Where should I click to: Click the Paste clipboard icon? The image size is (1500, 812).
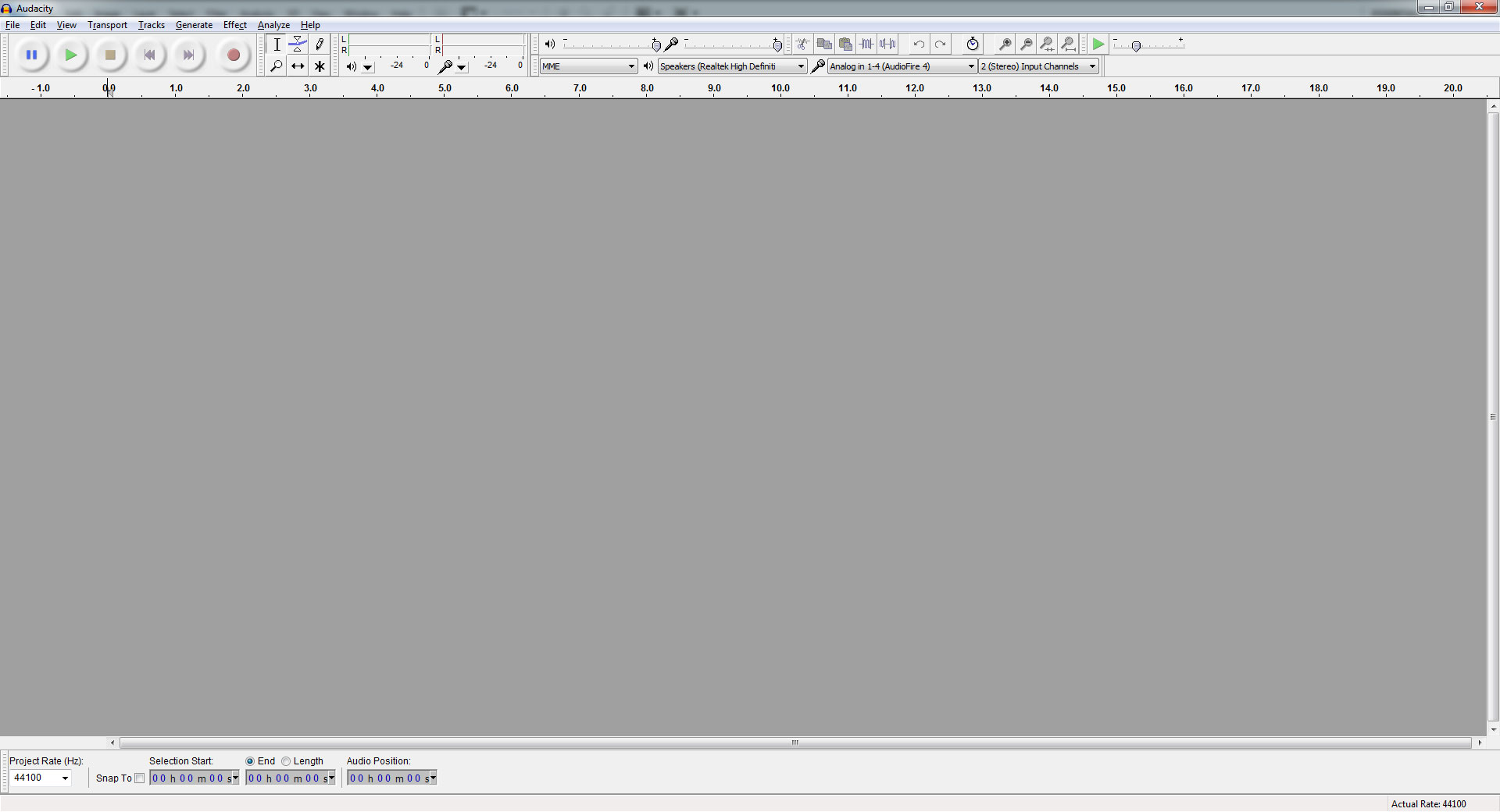(x=845, y=45)
